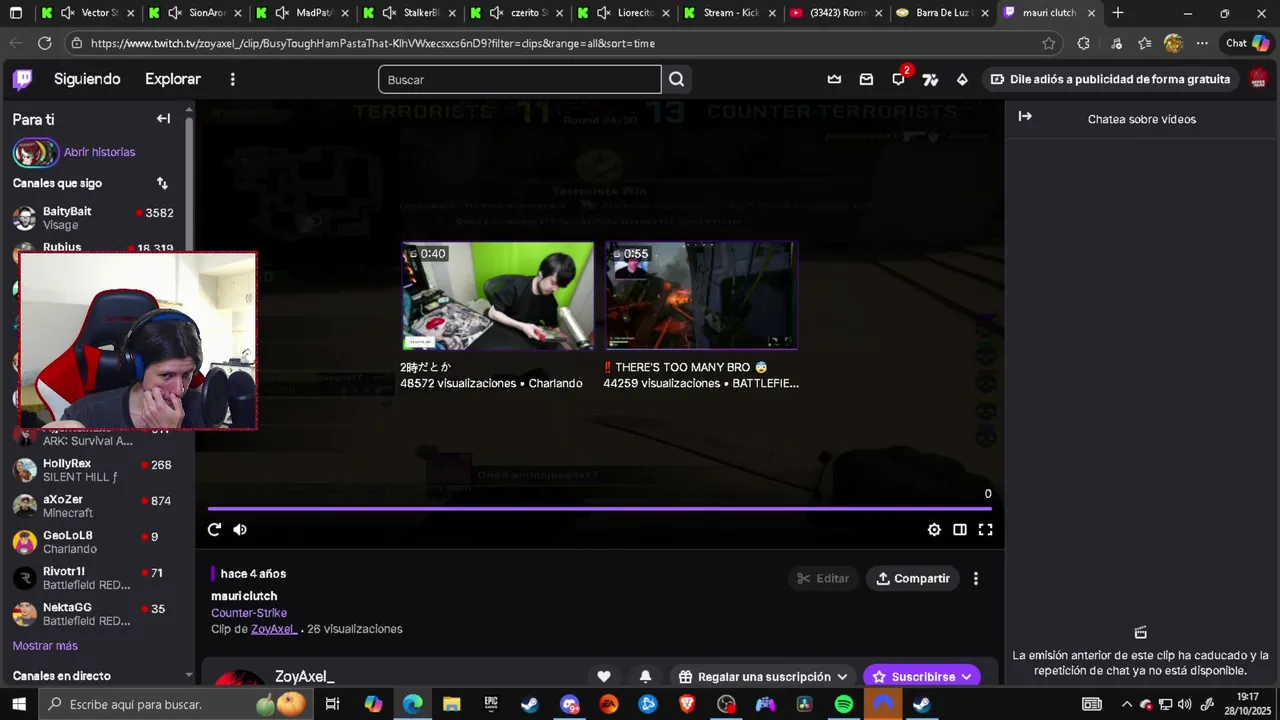
Task: Open Counter-Strike category link
Action: [249, 613]
